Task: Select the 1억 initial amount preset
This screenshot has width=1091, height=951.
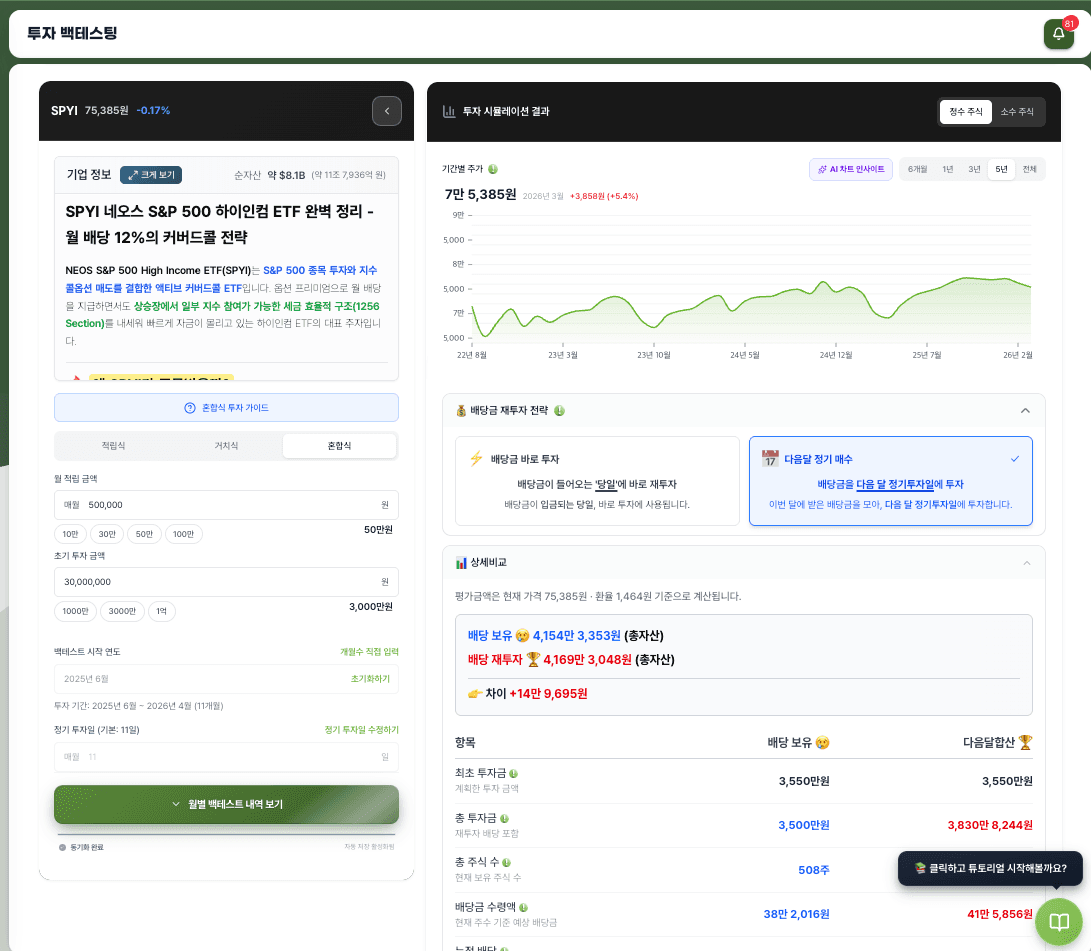Action: click(x=161, y=612)
